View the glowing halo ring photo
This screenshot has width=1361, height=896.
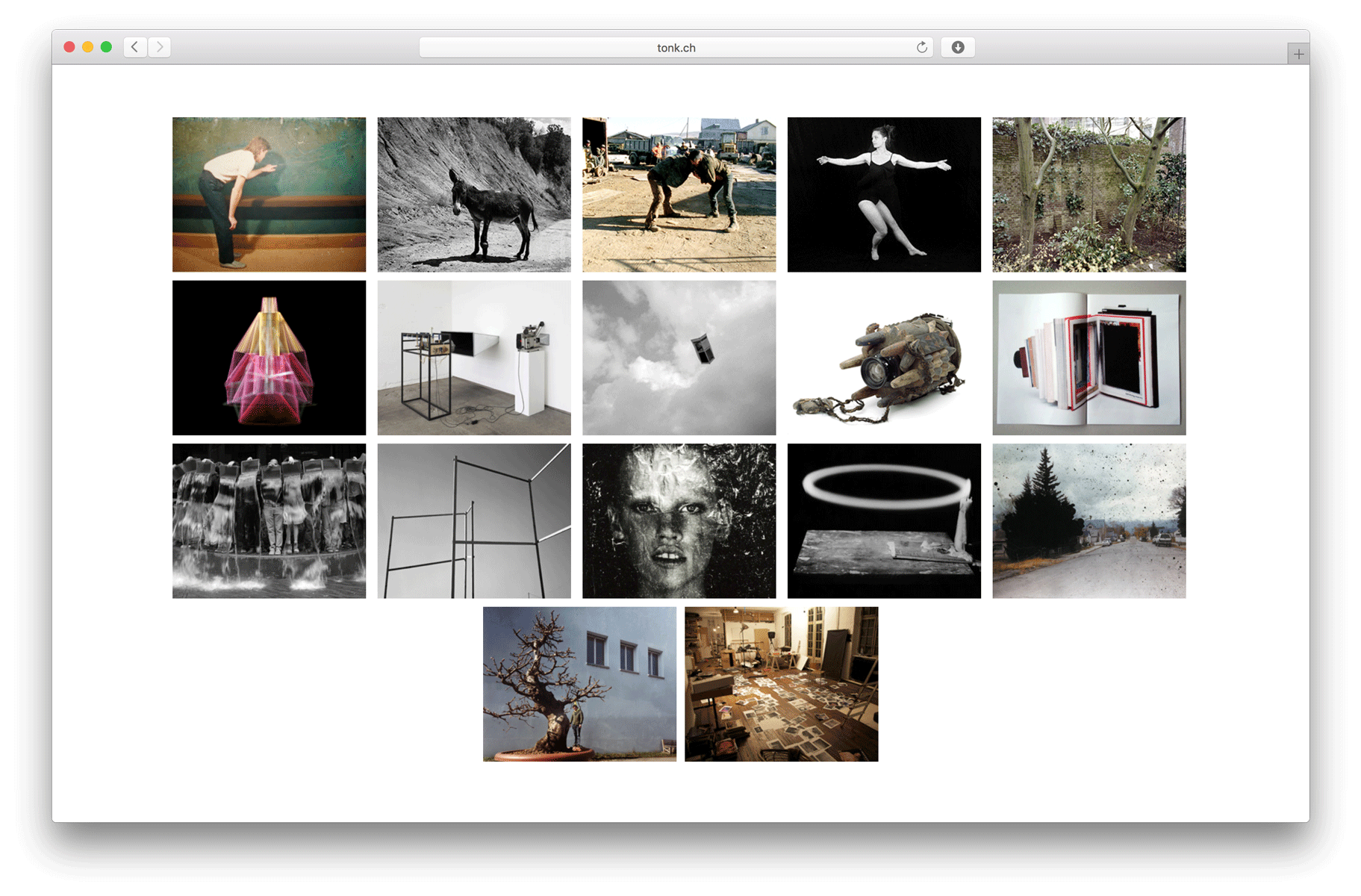[x=884, y=520]
